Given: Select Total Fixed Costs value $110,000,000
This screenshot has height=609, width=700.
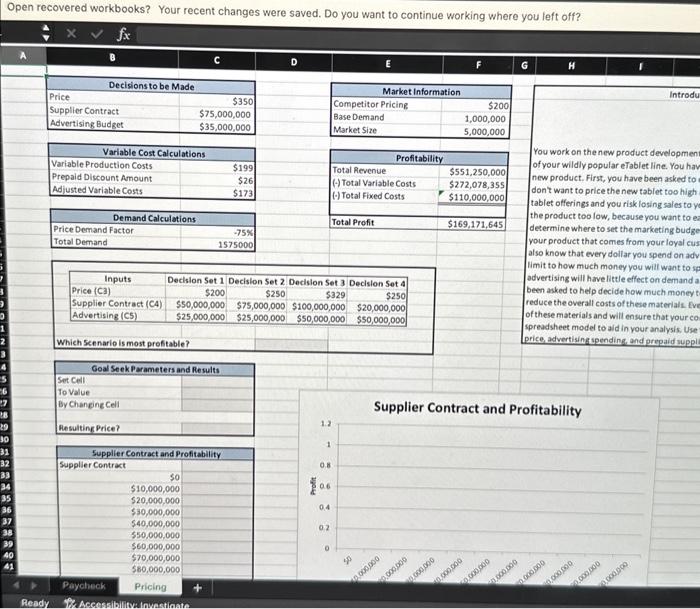Looking at the screenshot, I should coord(473,197).
